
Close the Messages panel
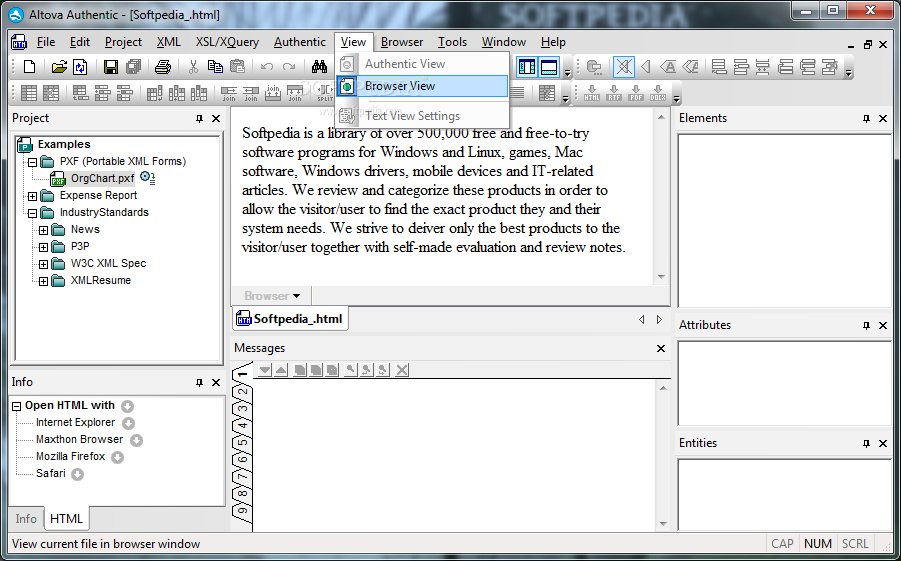(x=661, y=348)
